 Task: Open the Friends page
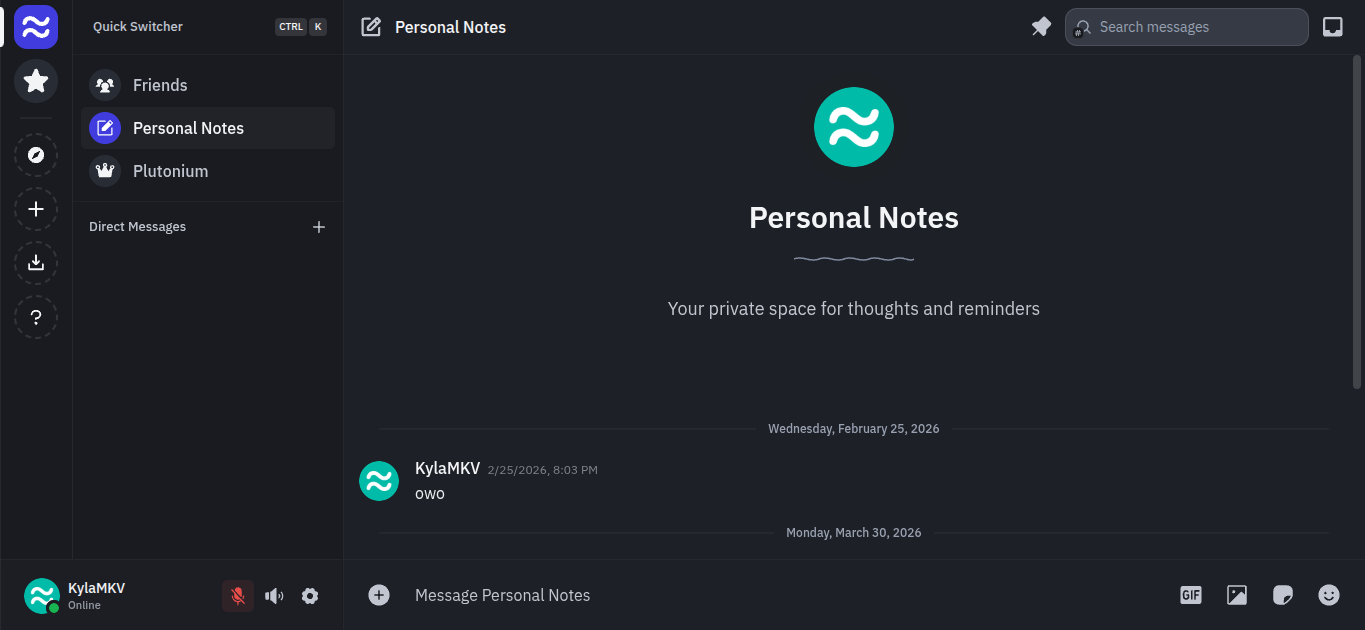[160, 85]
